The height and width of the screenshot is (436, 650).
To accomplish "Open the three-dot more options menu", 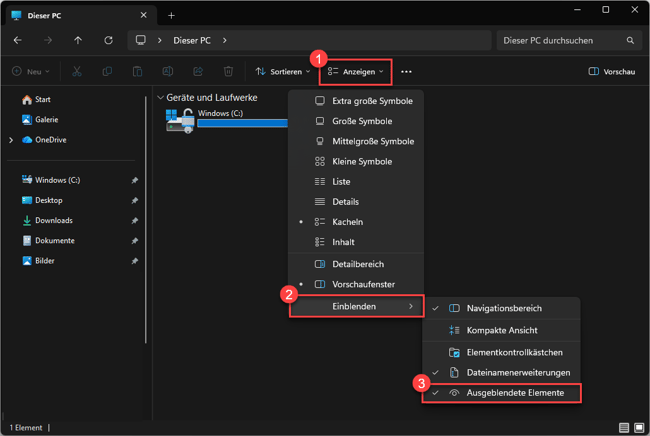I will tap(406, 72).
